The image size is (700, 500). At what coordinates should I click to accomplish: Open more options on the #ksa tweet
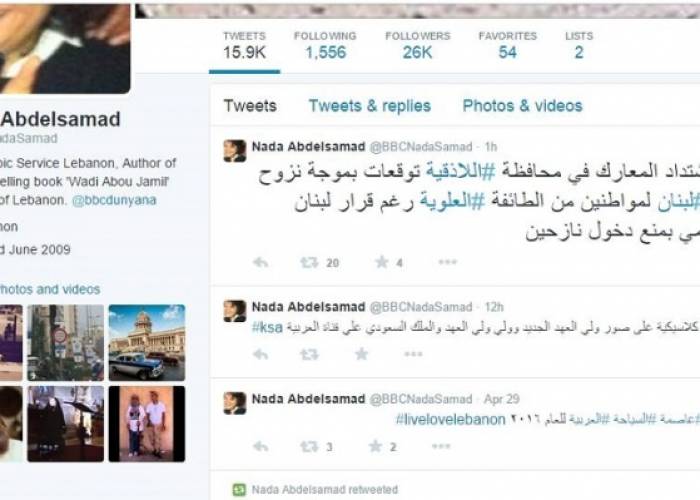coord(413,354)
